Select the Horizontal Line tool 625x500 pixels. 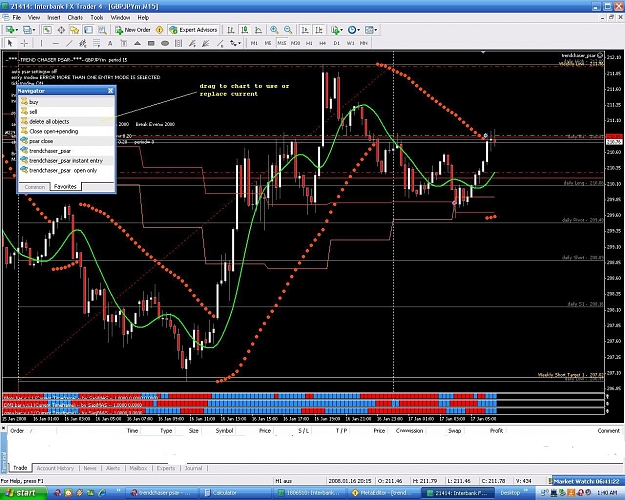[x=55, y=43]
